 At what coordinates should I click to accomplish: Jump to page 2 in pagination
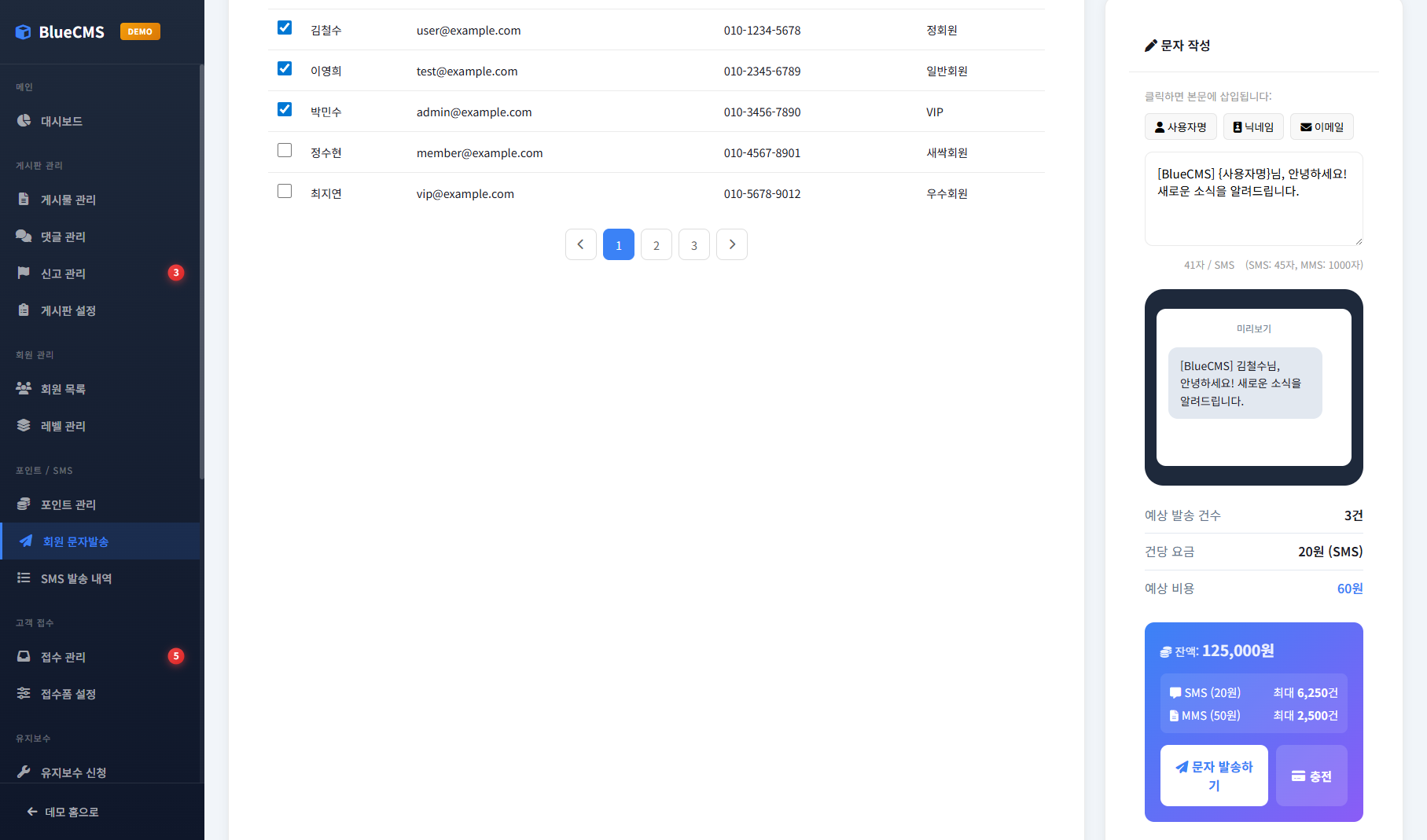pyautogui.click(x=656, y=244)
